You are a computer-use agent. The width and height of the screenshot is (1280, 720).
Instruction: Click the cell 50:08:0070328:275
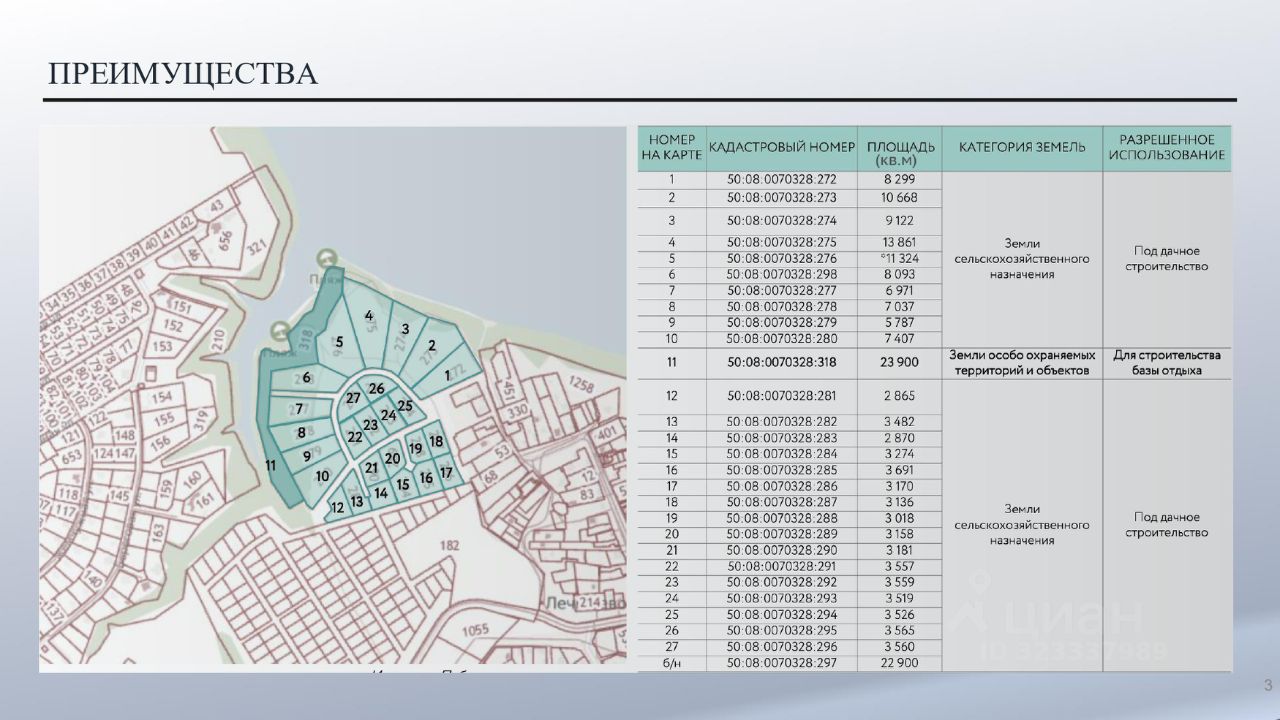click(x=781, y=242)
